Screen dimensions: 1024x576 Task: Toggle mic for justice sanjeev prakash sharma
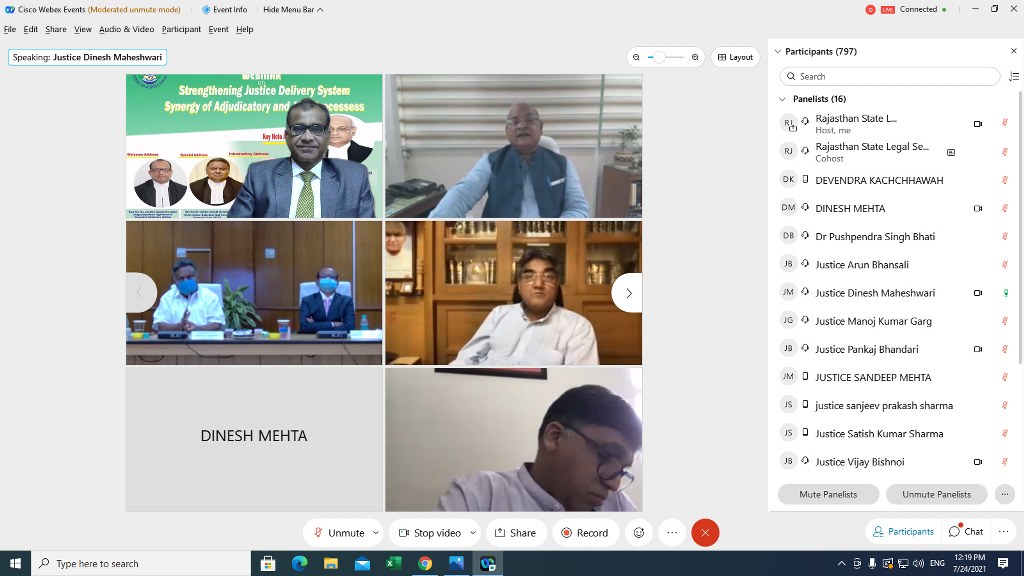pyautogui.click(x=1005, y=406)
